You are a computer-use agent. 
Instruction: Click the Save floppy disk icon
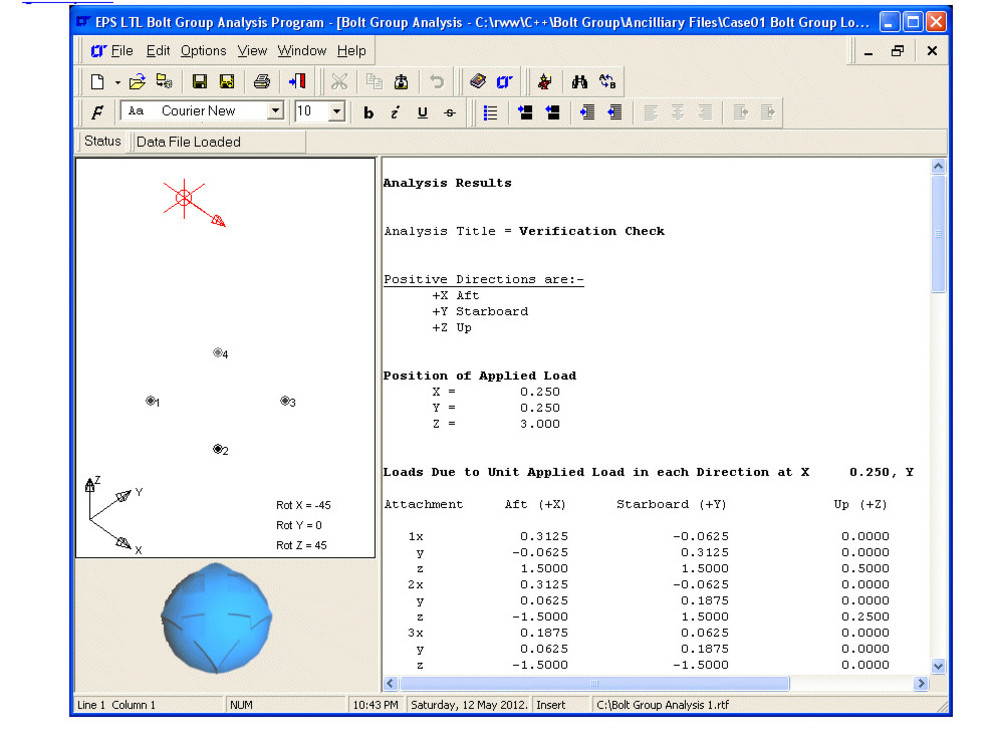click(200, 81)
